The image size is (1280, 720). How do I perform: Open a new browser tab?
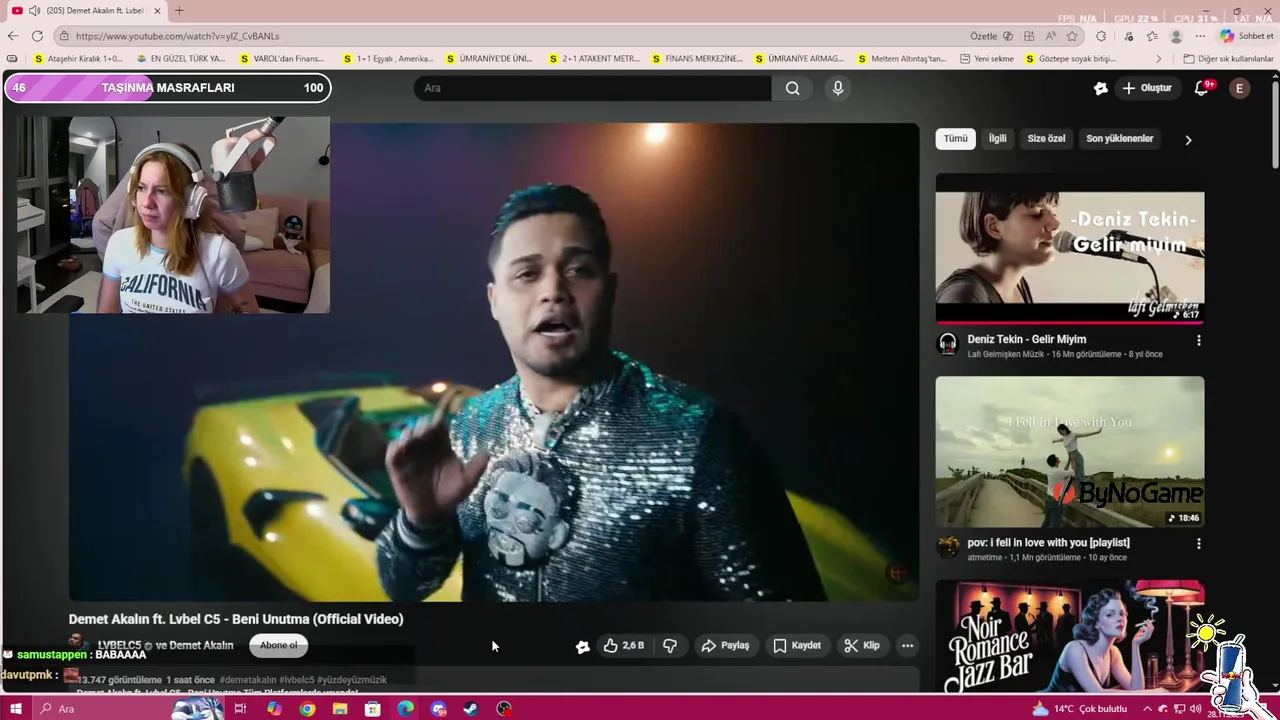click(x=179, y=10)
